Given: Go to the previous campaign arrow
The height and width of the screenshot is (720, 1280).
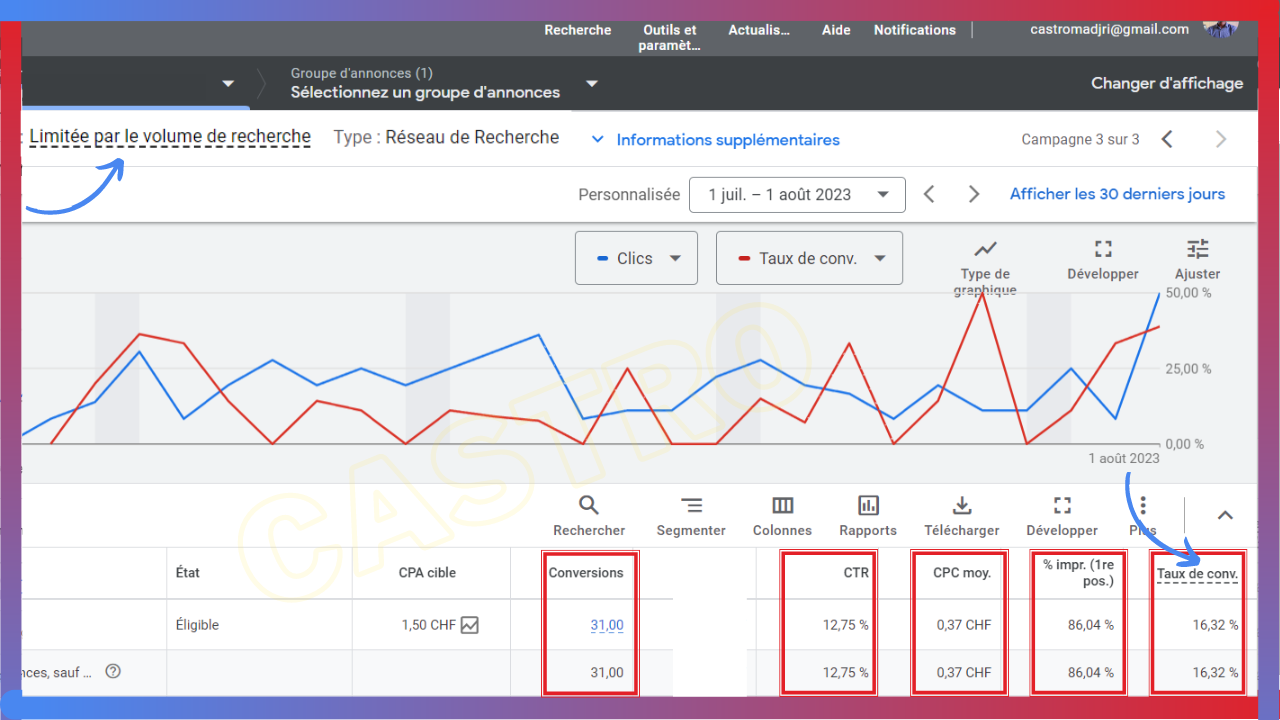Looking at the screenshot, I should tap(1167, 140).
